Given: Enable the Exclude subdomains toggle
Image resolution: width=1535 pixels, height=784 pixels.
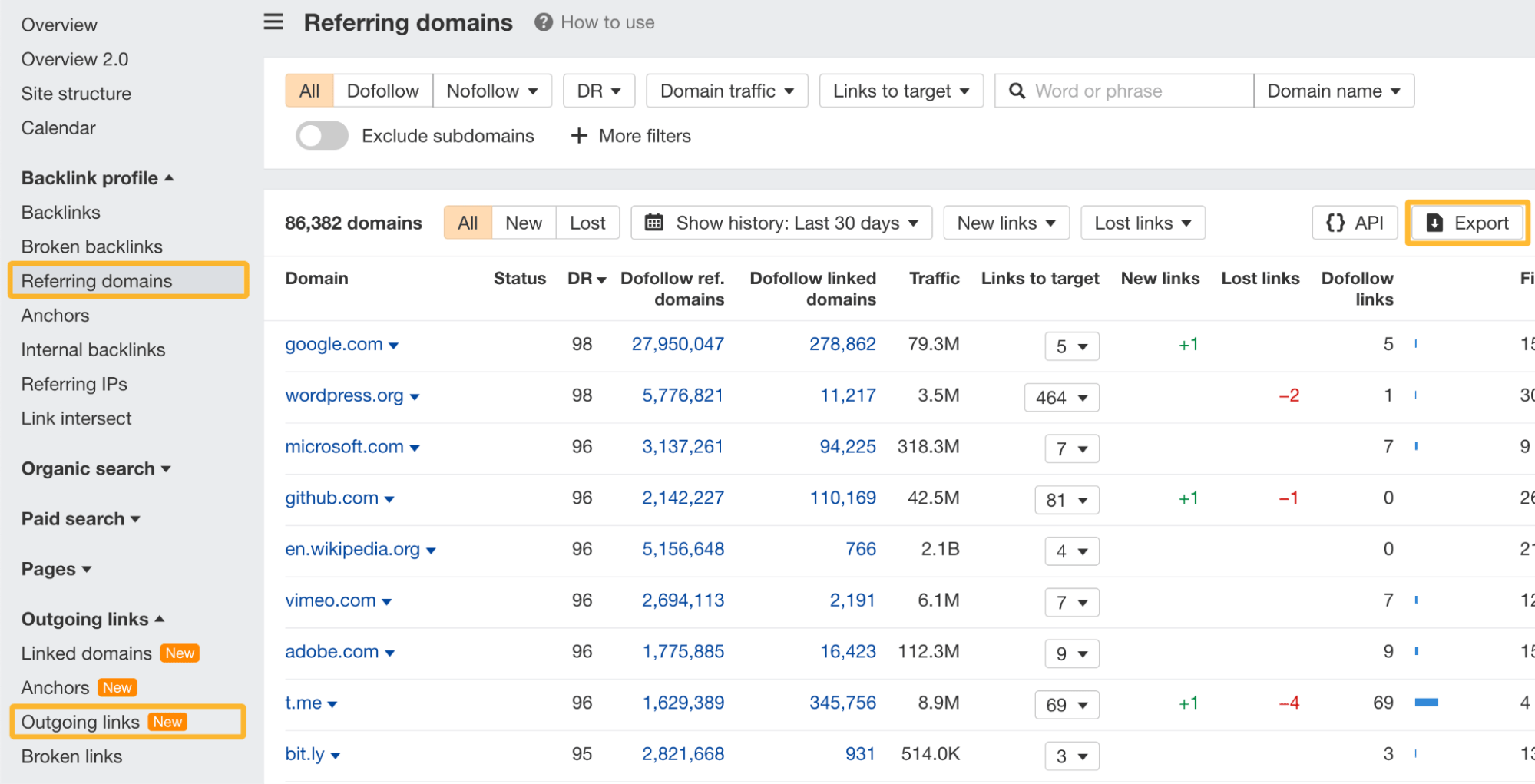Looking at the screenshot, I should (321, 135).
